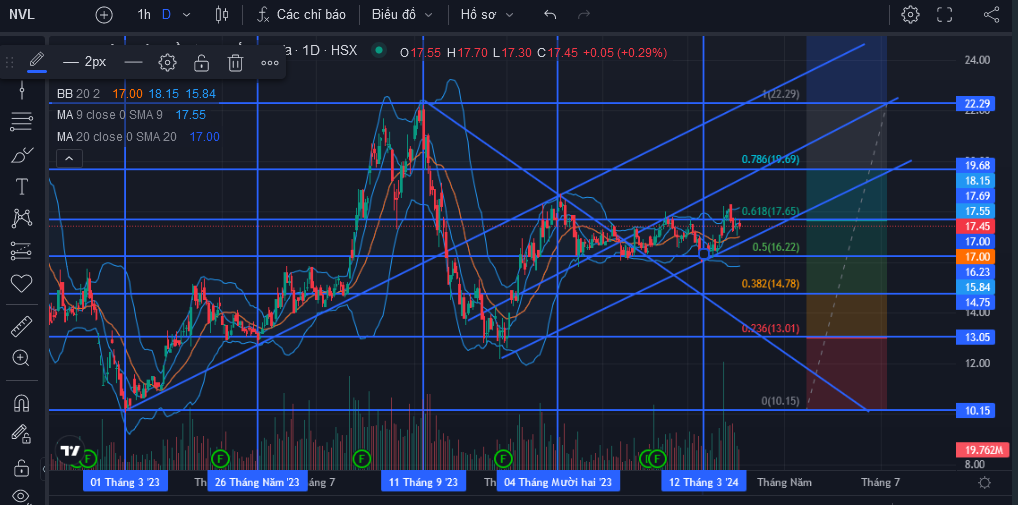The width and height of the screenshot is (1018, 505).
Task: Enter fullscreen mode
Action: pos(945,15)
